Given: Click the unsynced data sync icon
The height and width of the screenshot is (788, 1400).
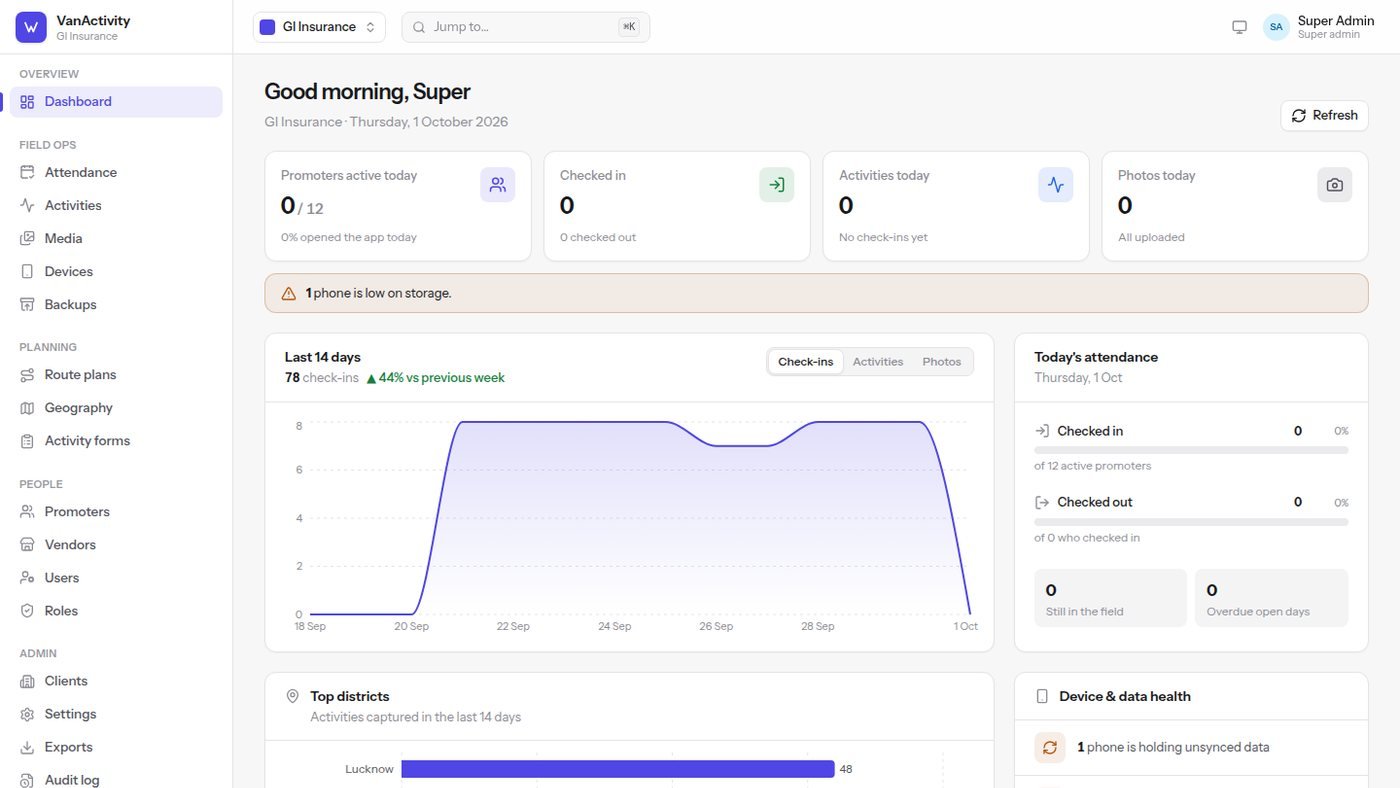Looking at the screenshot, I should coord(1050,747).
